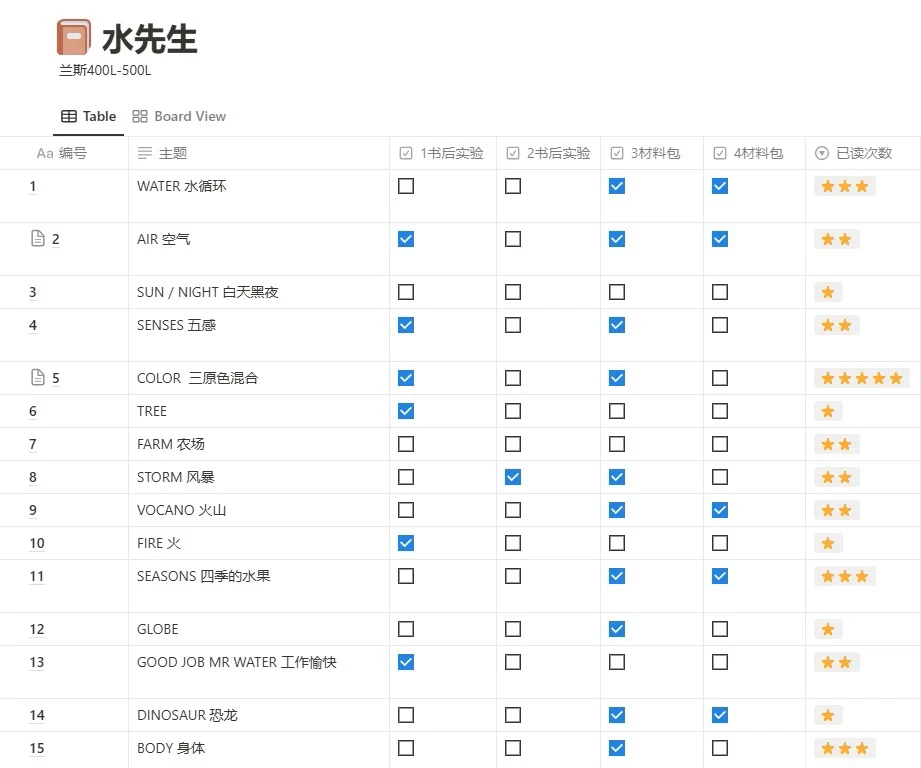The image size is (921, 768).
Task: Select the Table tab
Action: [89, 116]
